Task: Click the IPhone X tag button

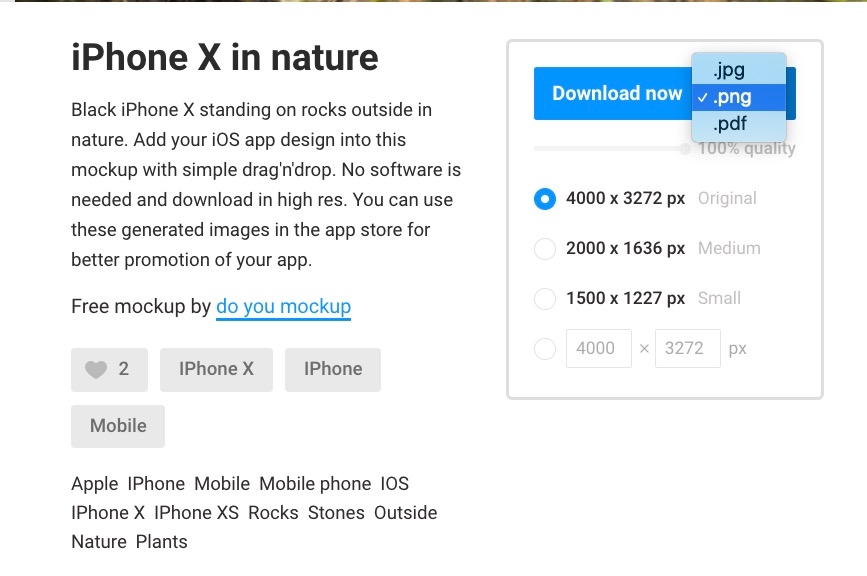Action: (x=216, y=369)
